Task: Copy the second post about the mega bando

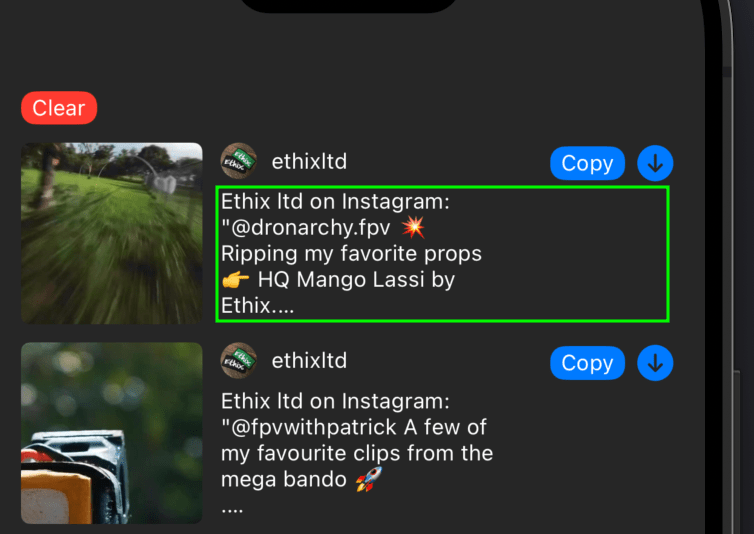Action: (587, 363)
